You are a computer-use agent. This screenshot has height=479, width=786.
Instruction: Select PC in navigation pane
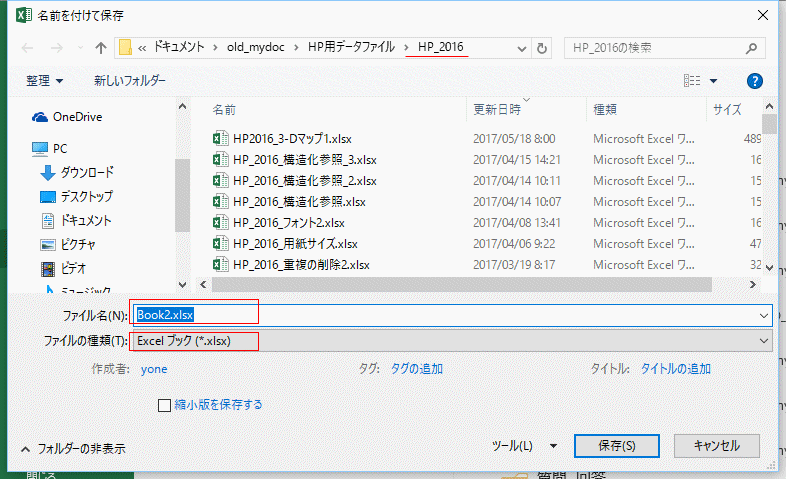point(60,149)
